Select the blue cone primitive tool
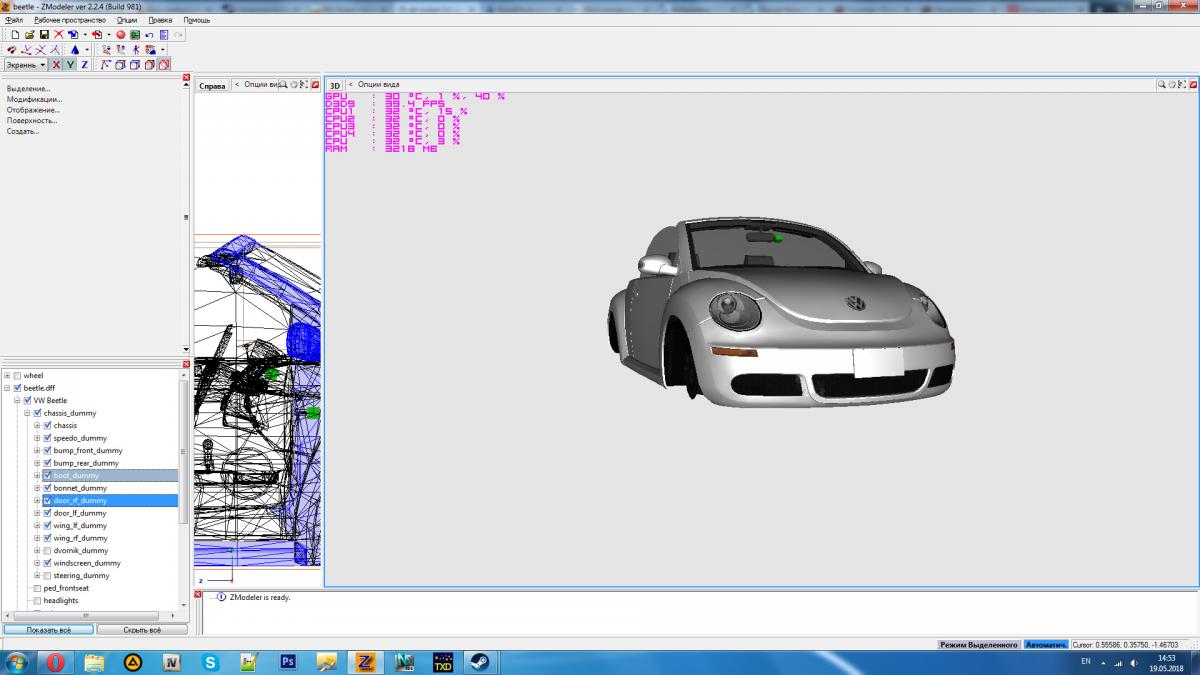1200x675 pixels. tap(74, 49)
